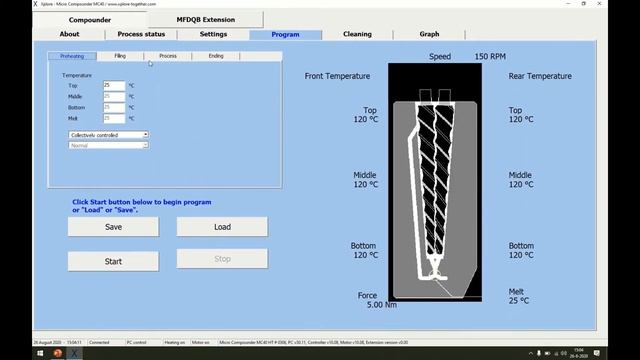Screen dimensions: 640x360
Task: Open the PowerPoint taskbar icon
Action: (58, 353)
